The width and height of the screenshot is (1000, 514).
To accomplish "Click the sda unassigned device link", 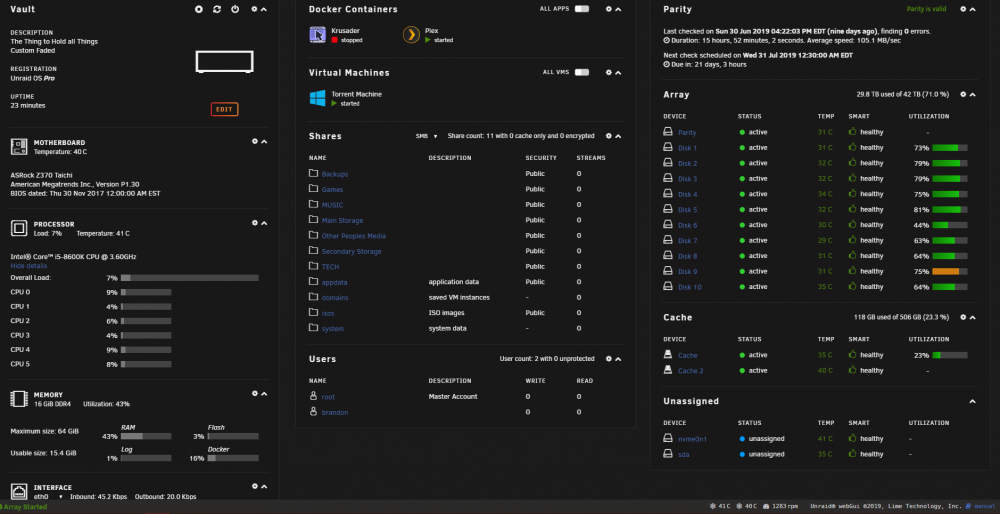I will coord(683,454).
